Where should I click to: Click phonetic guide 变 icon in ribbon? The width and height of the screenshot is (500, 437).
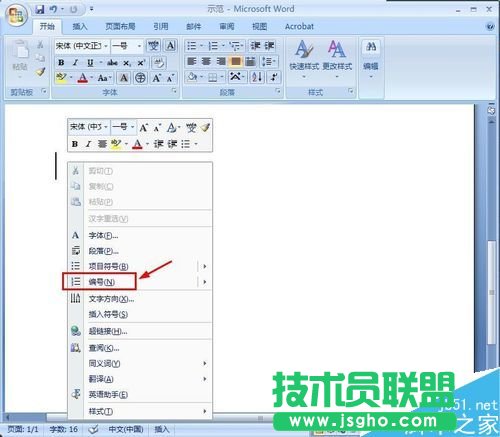tap(154, 46)
